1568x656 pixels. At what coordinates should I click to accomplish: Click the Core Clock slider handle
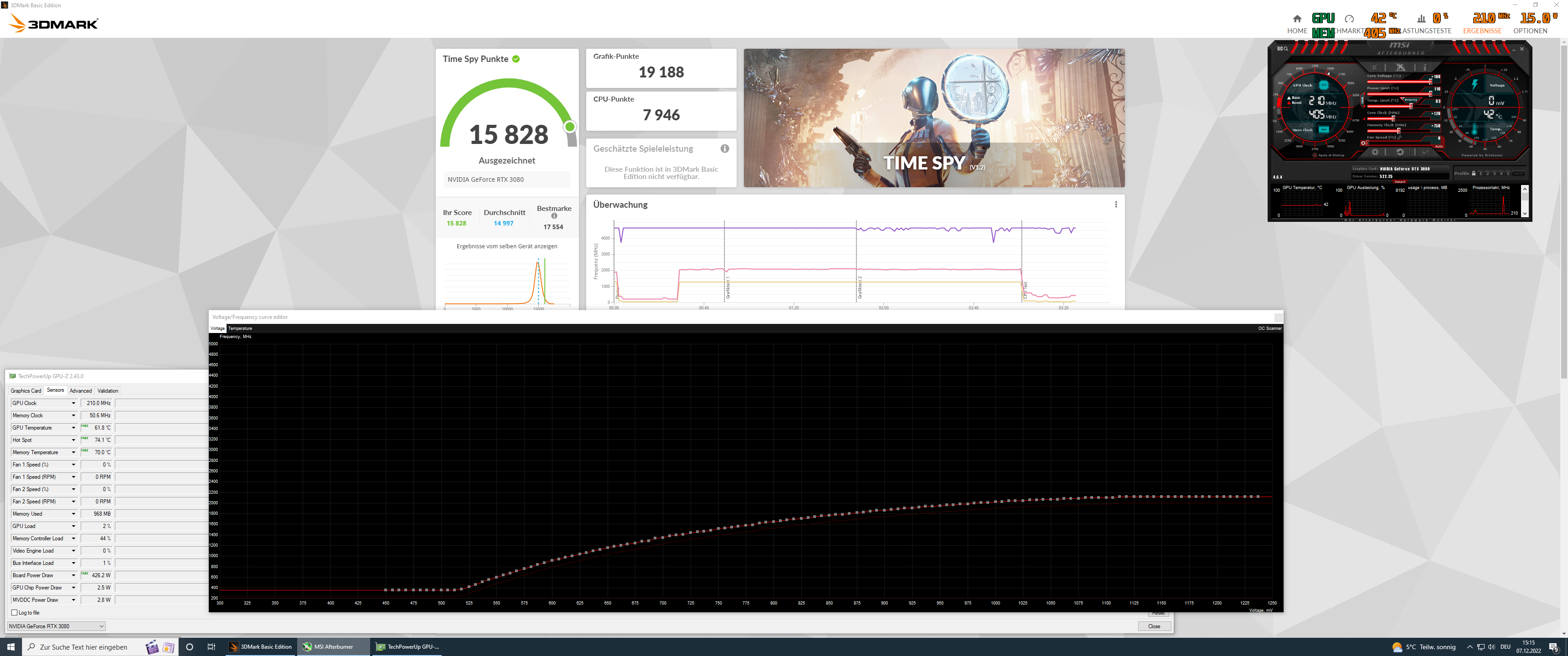pyautogui.click(x=1394, y=118)
